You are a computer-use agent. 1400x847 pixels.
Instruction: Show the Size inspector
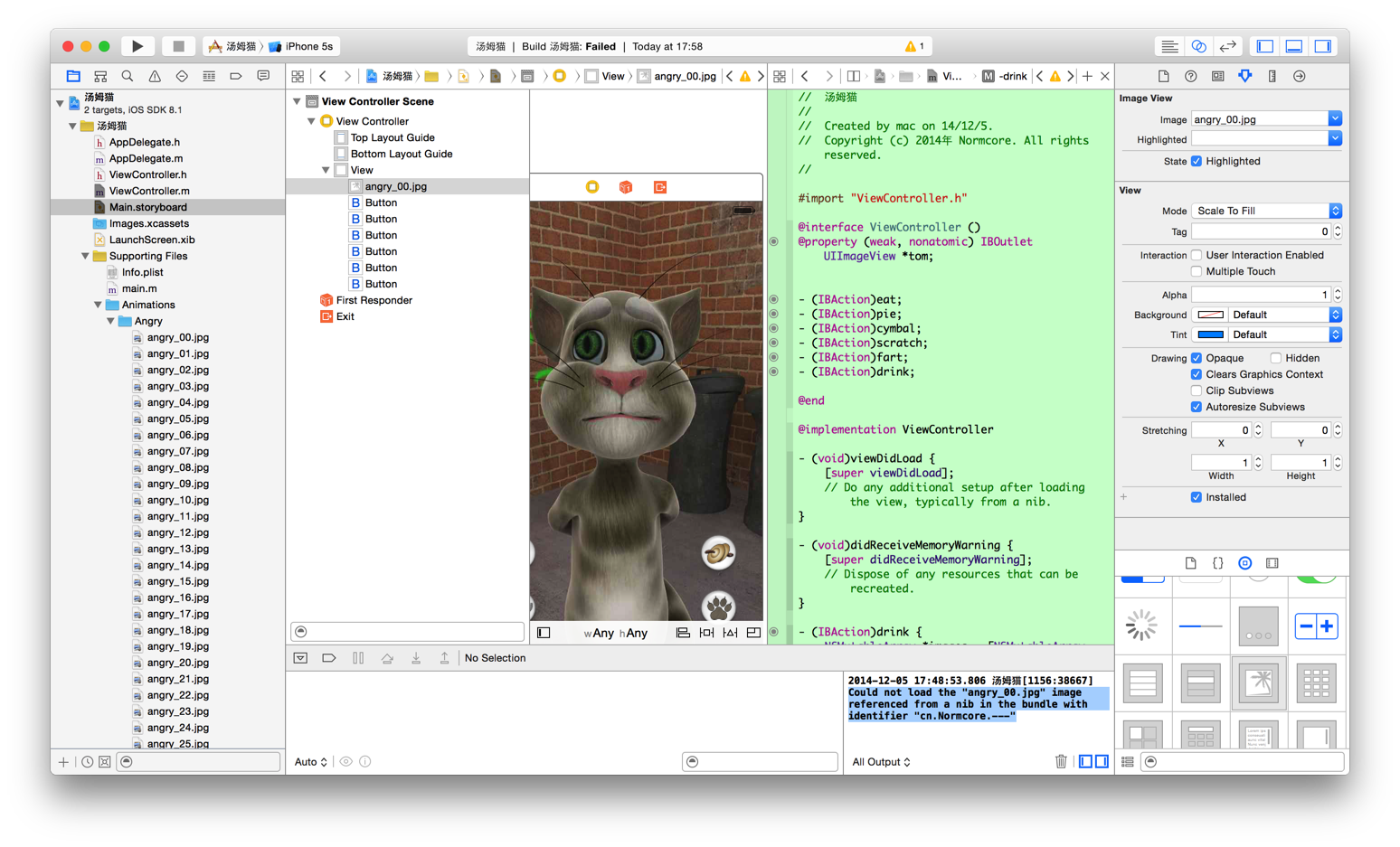[1272, 76]
